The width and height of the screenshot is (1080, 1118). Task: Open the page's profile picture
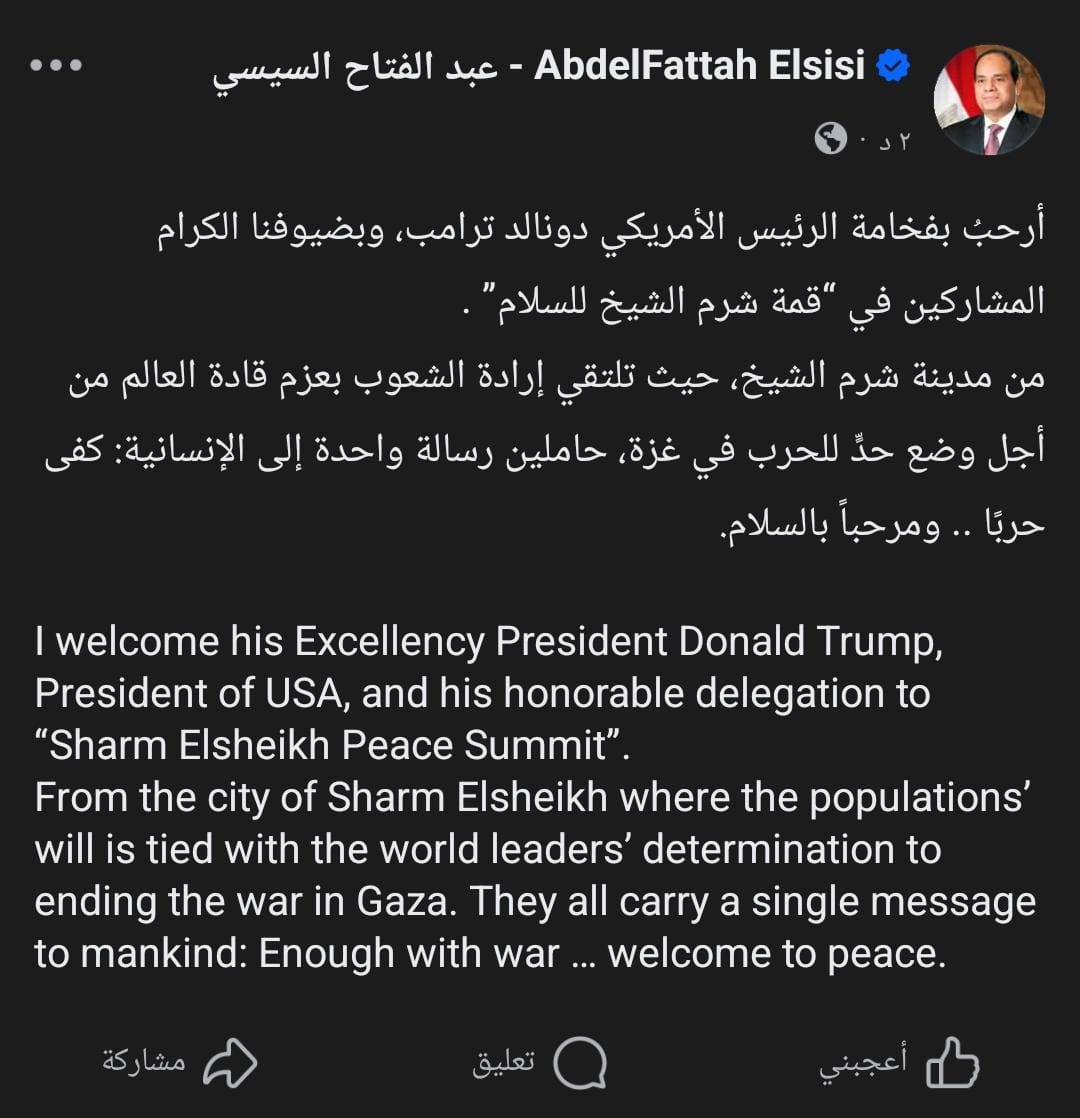(988, 99)
